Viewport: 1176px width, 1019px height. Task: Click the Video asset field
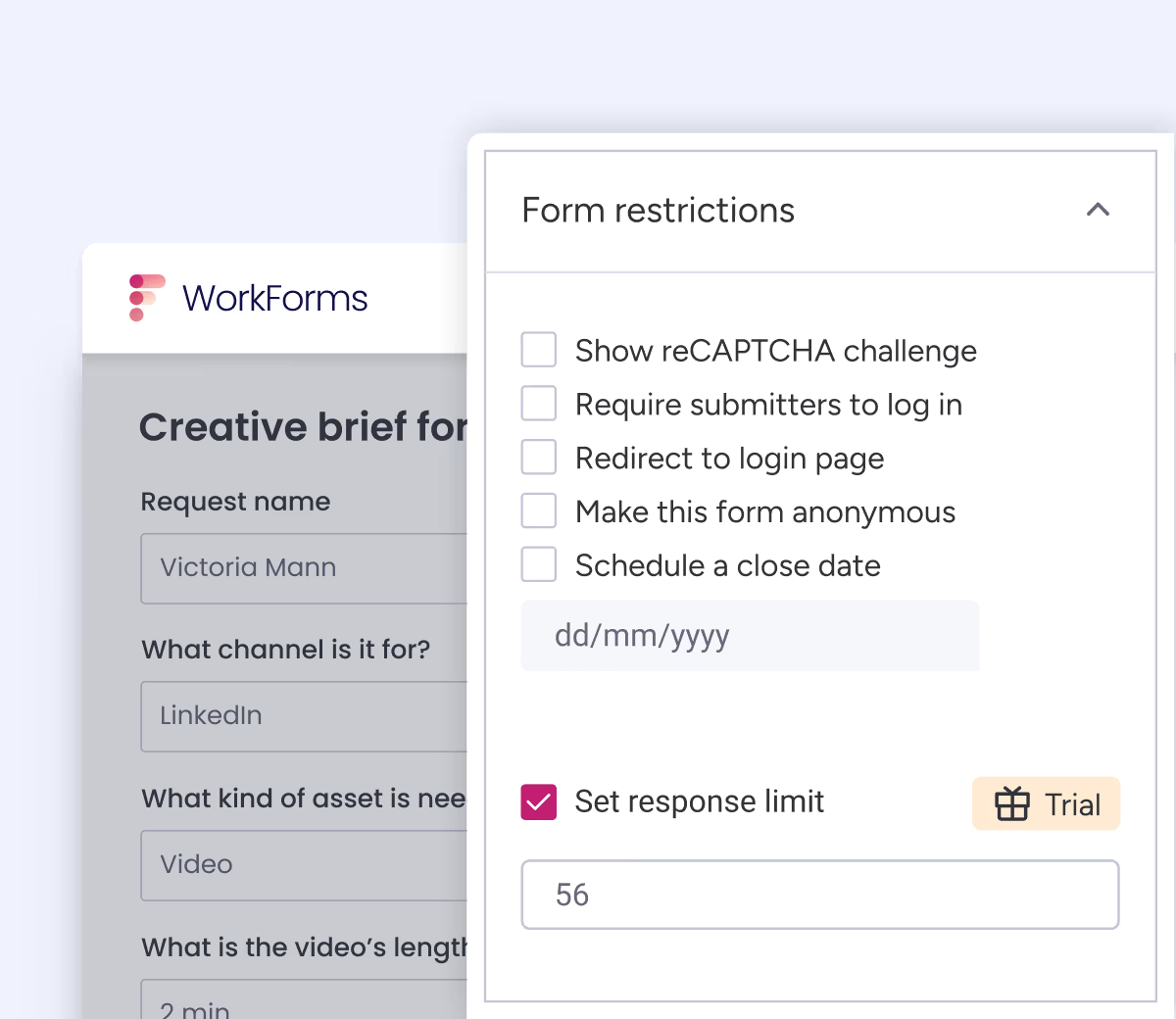pos(305,865)
